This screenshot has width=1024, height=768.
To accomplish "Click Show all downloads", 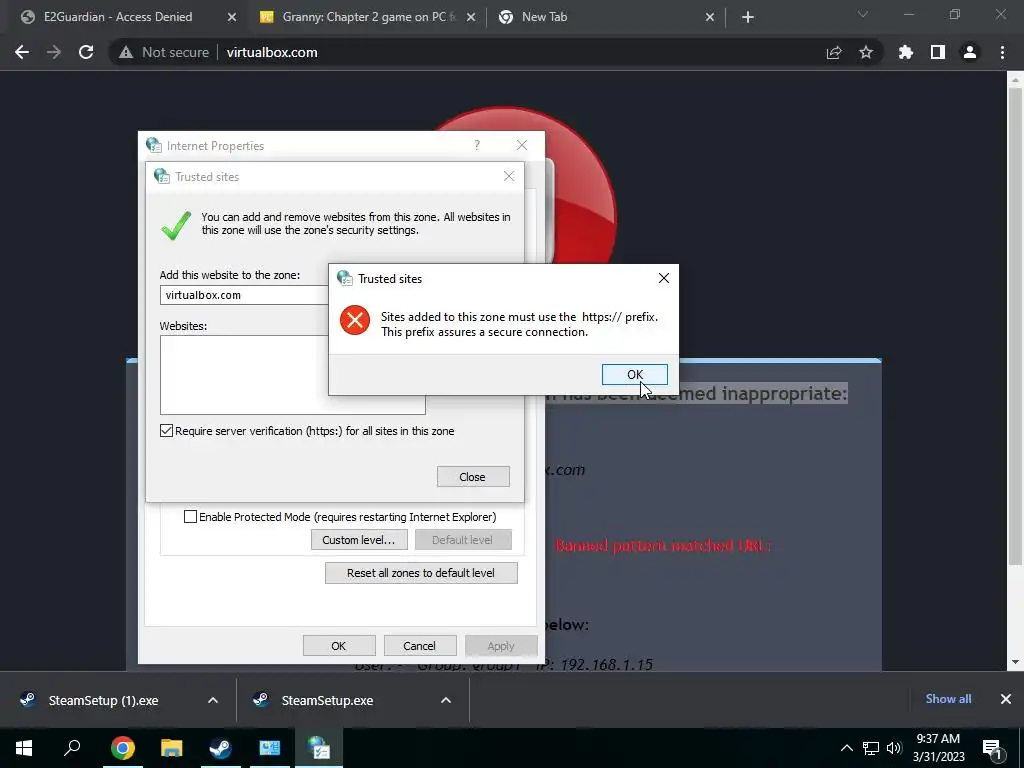I will (x=948, y=699).
